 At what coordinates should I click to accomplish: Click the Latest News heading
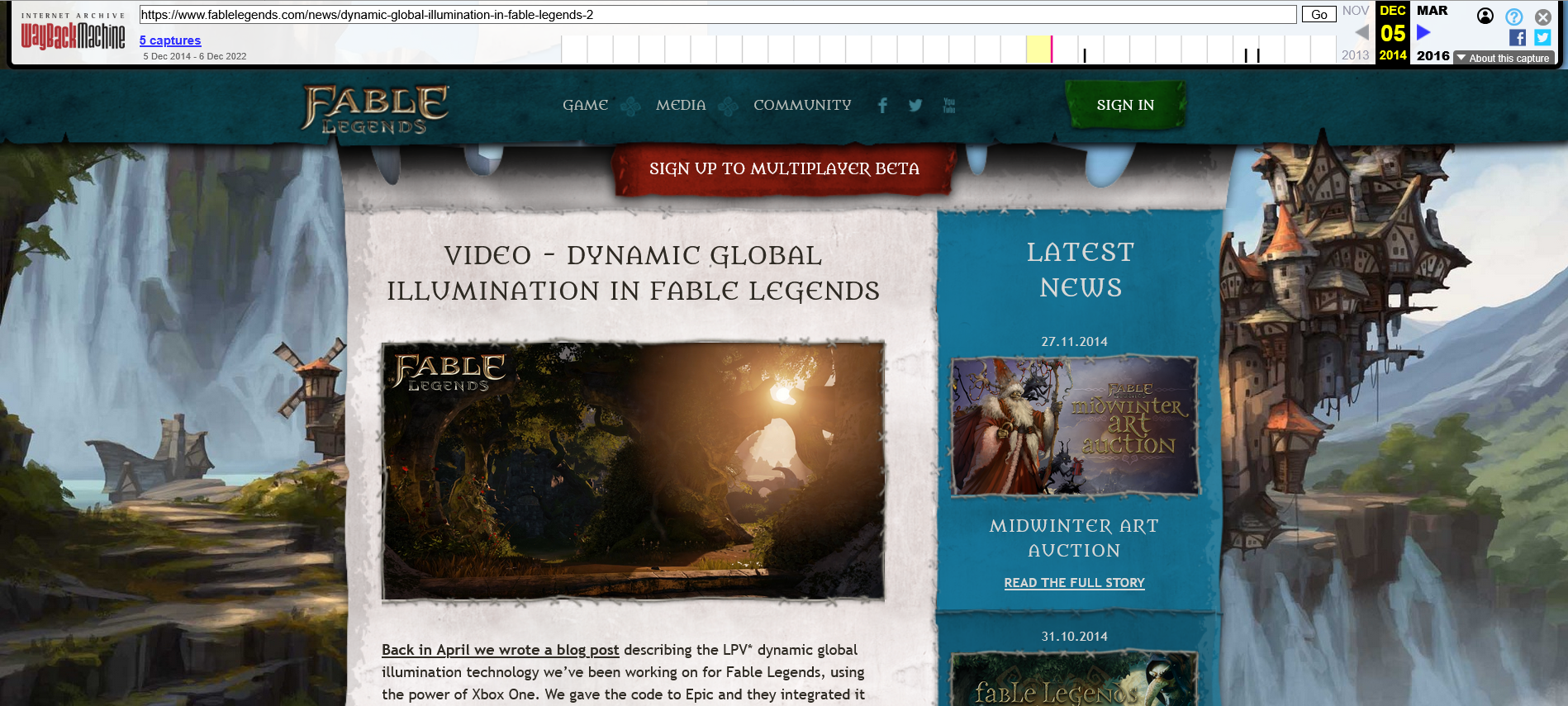(x=1081, y=270)
